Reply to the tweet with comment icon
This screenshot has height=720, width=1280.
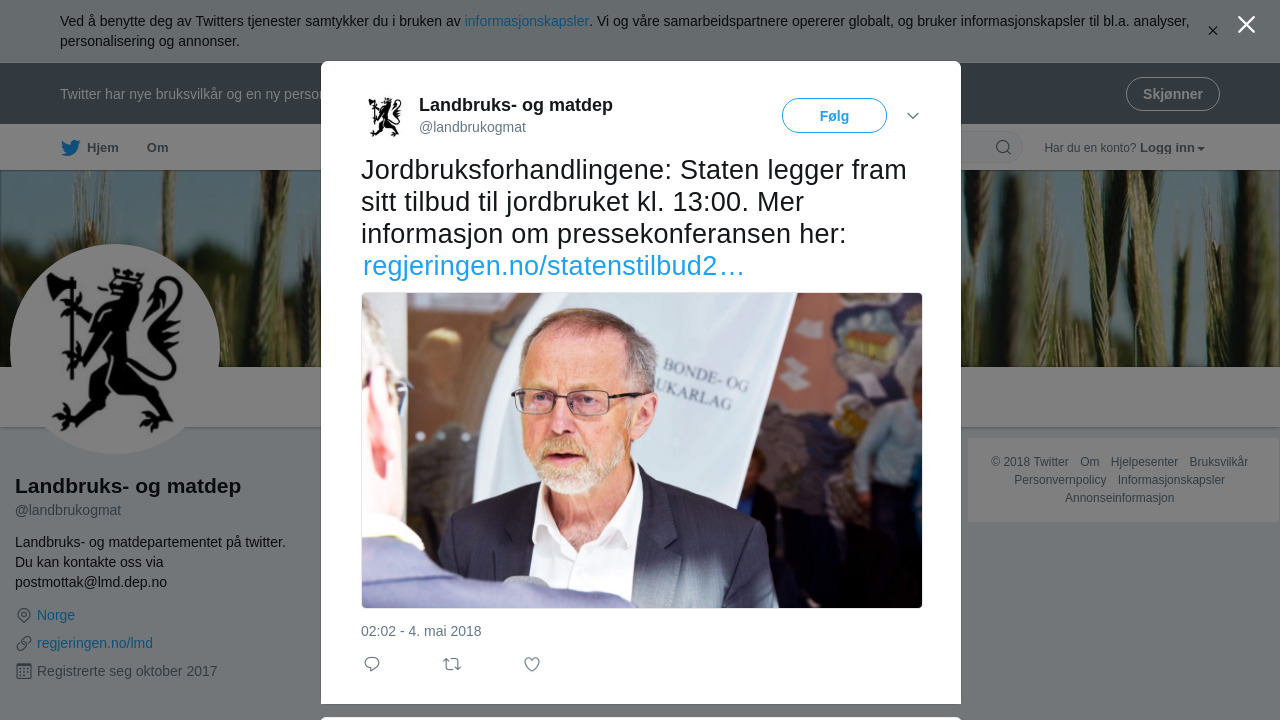pos(372,664)
